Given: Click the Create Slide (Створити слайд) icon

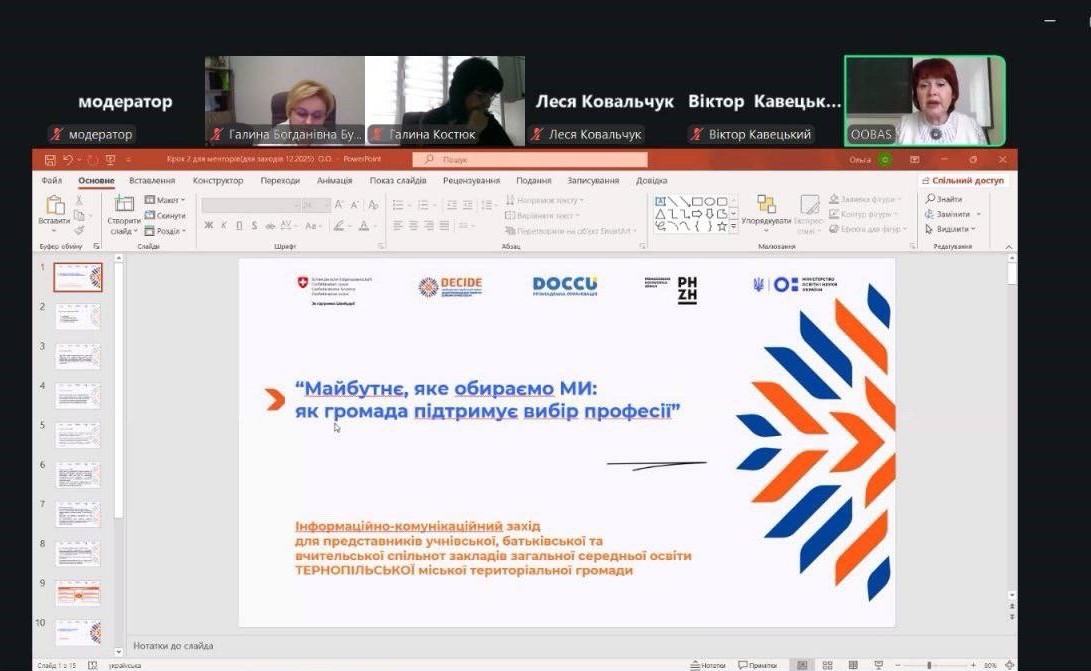Looking at the screenshot, I should click(124, 205).
